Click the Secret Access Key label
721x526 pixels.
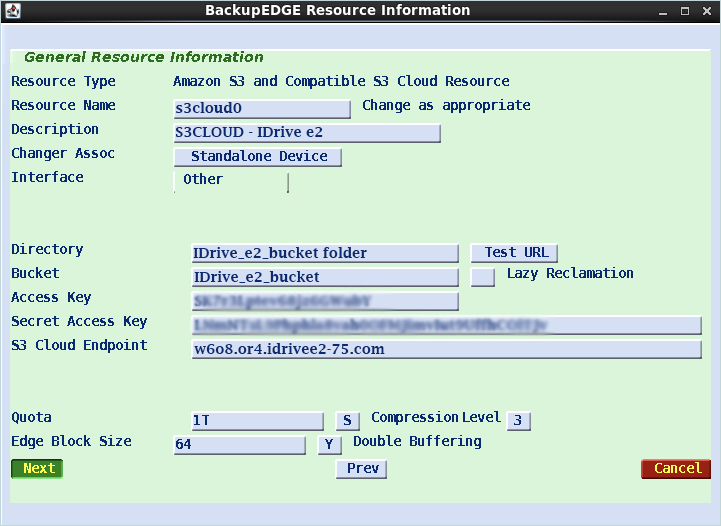pos(79,321)
